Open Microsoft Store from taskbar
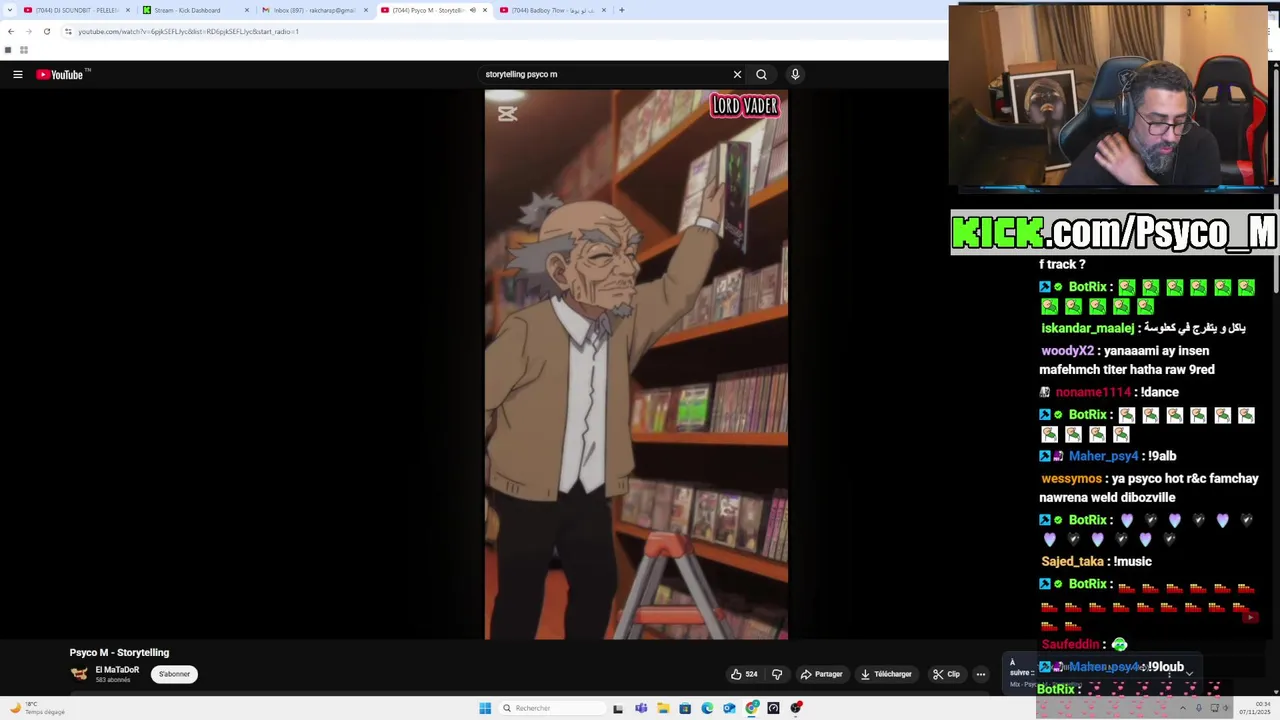The width and height of the screenshot is (1280, 720). 685,708
